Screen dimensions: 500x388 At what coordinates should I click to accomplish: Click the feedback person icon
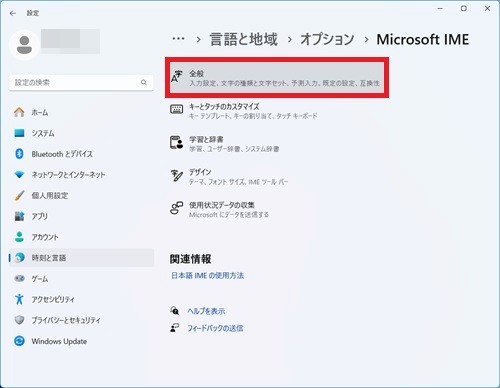click(175, 328)
